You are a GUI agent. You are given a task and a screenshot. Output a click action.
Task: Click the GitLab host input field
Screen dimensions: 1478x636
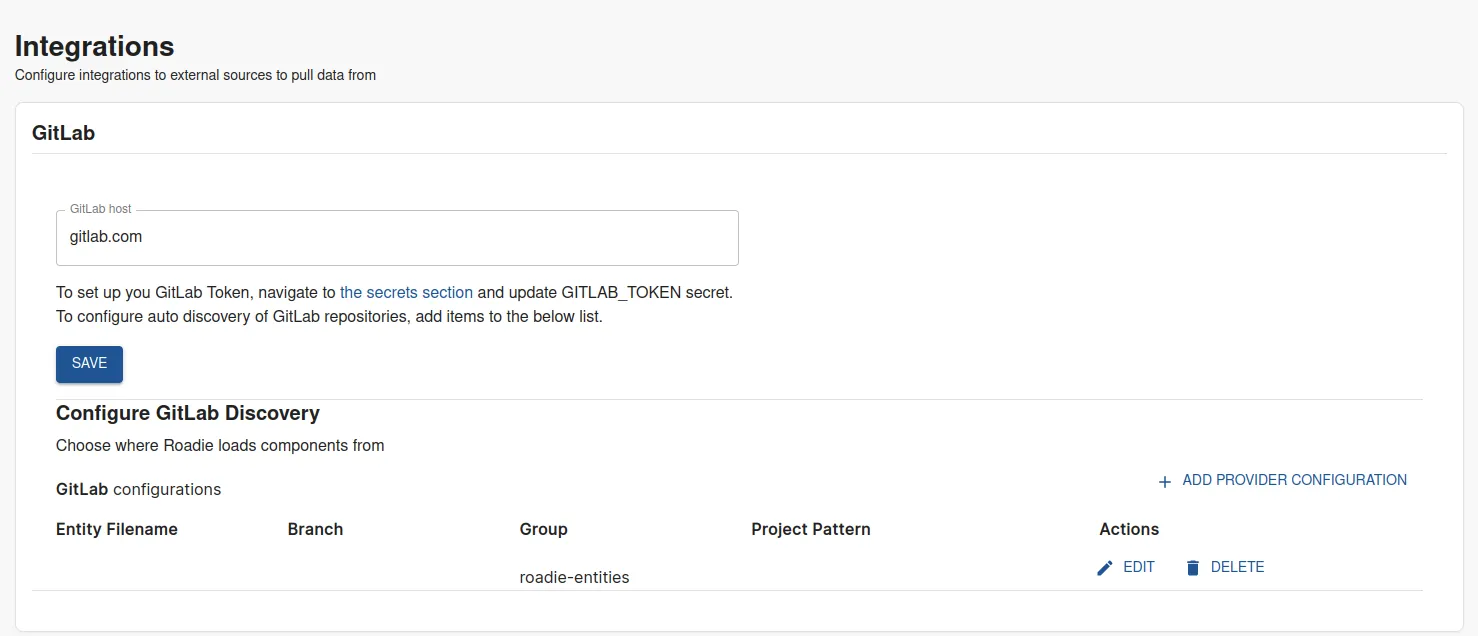(397, 237)
